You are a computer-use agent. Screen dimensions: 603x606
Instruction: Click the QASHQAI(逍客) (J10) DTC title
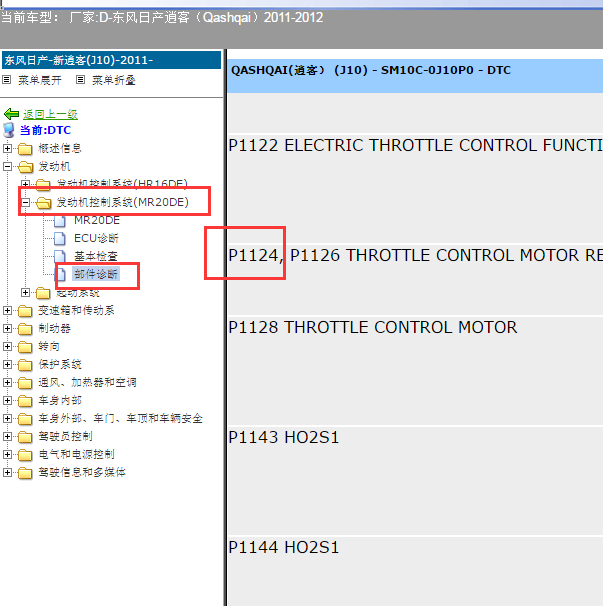tap(371, 70)
